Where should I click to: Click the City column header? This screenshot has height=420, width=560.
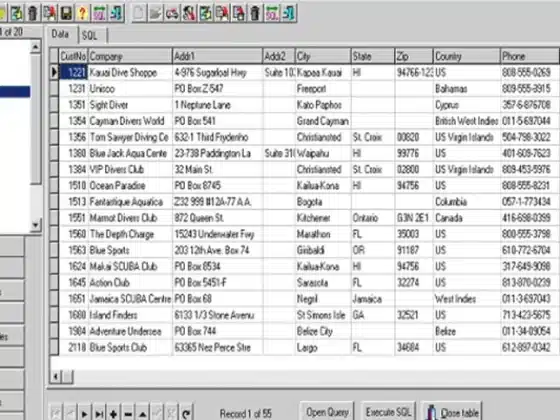(x=323, y=56)
